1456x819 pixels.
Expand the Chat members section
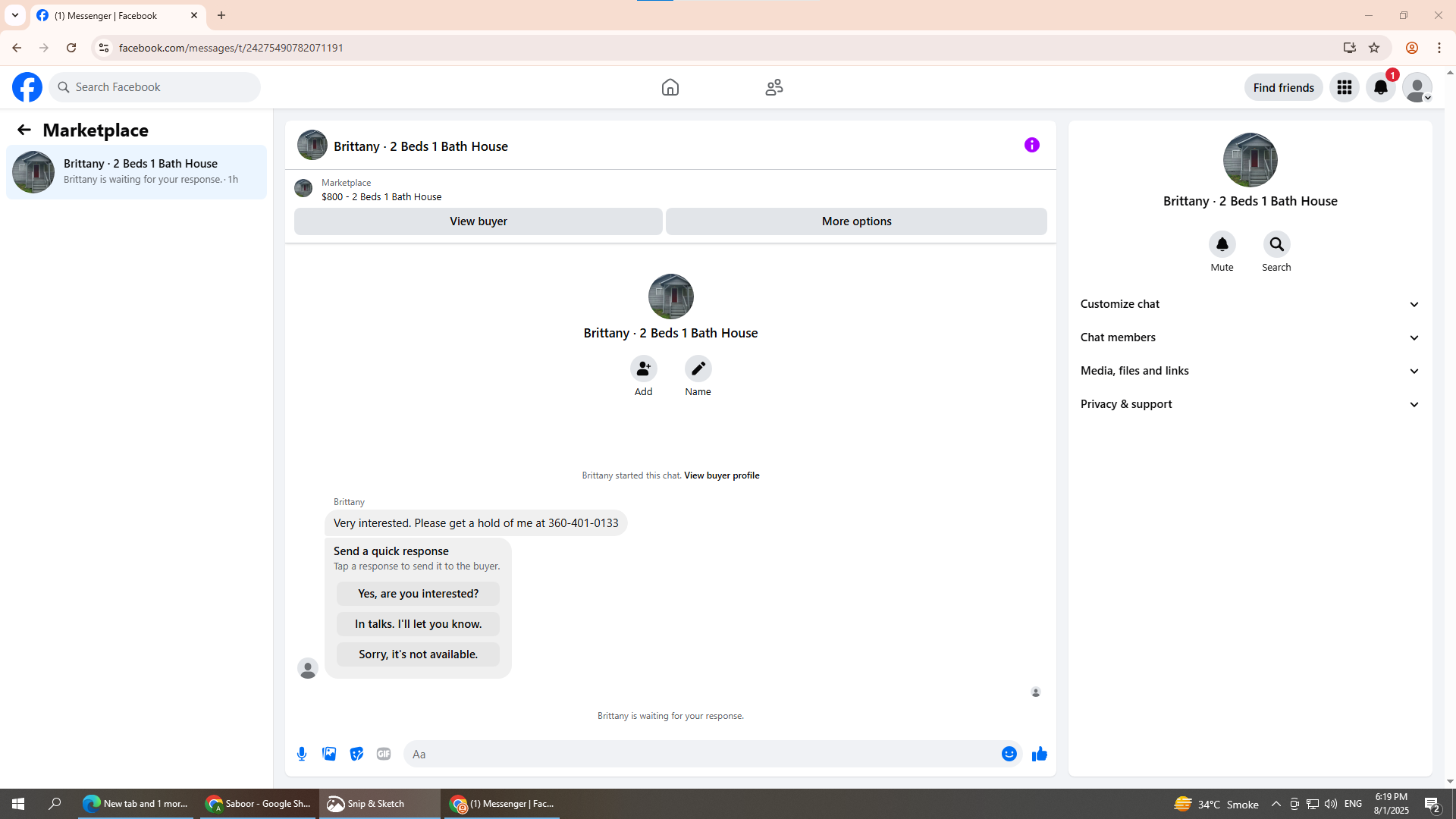1250,337
